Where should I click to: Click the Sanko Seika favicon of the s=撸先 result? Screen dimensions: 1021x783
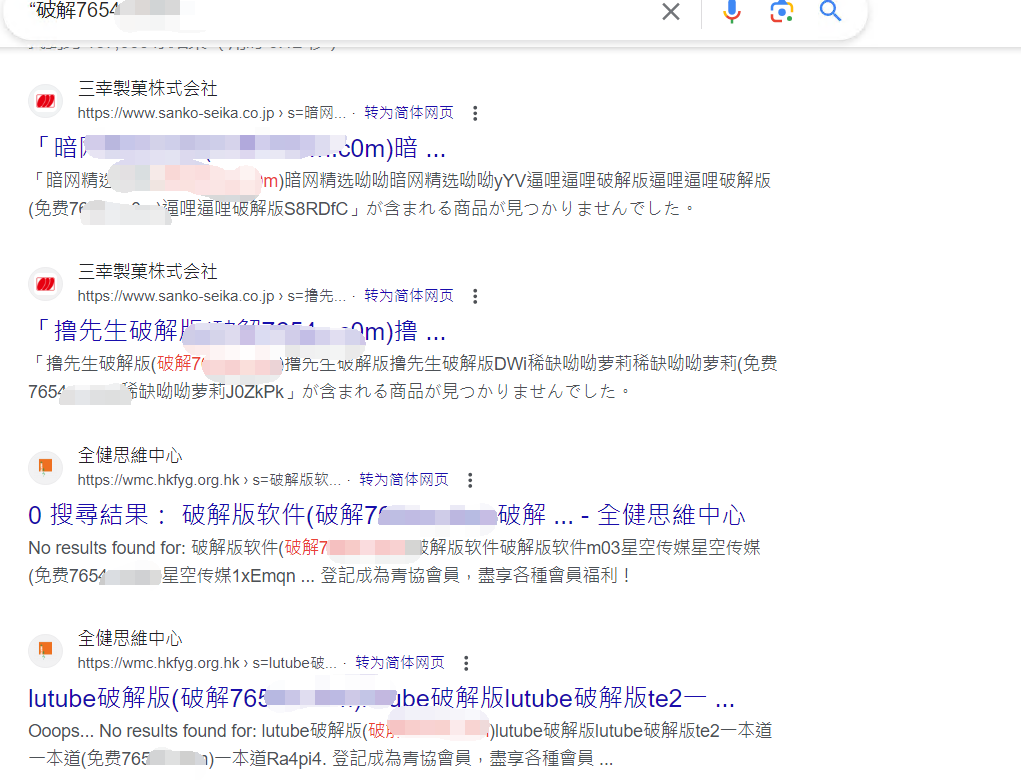click(x=46, y=284)
